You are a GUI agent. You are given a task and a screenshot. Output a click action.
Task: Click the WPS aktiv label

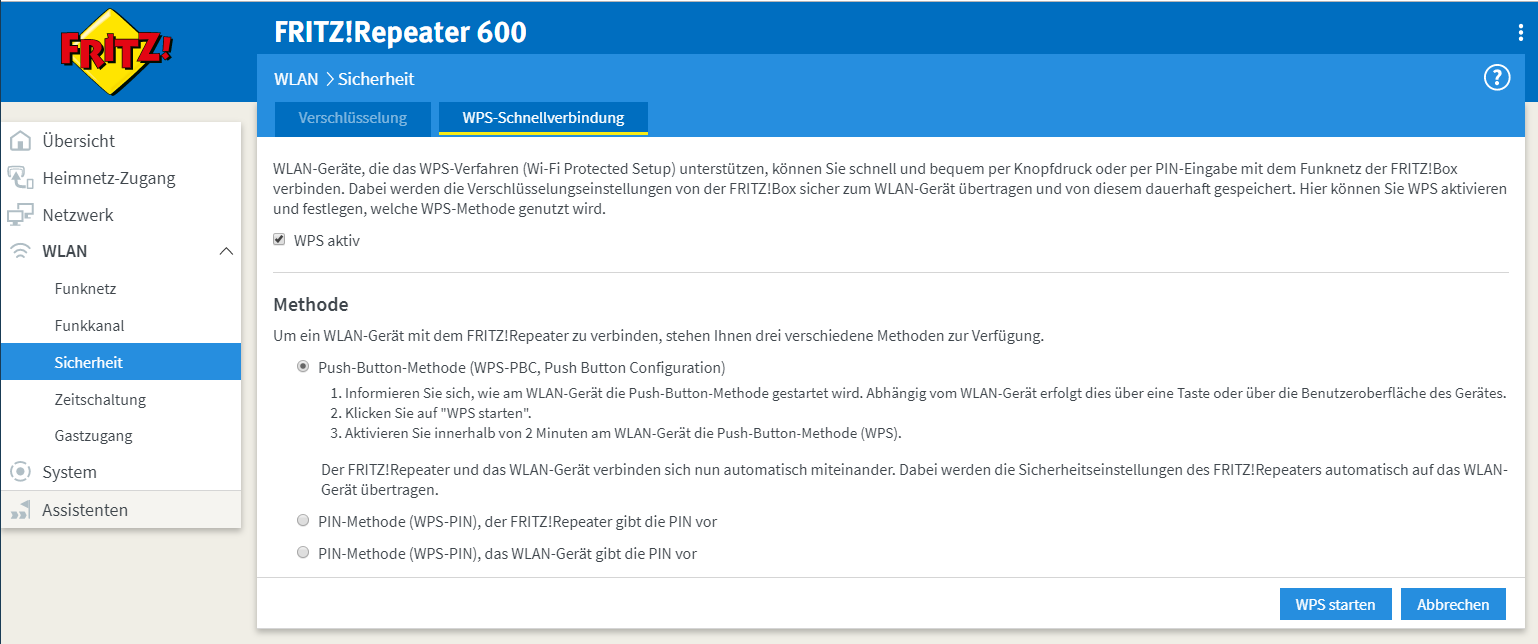[x=327, y=240]
